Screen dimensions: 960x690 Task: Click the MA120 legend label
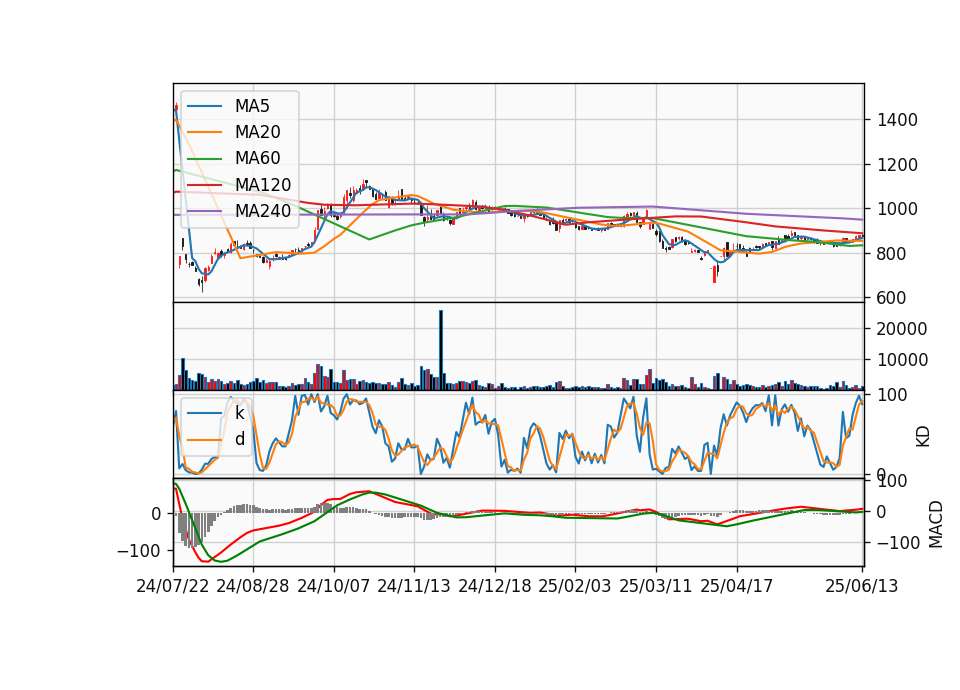[x=263, y=185]
